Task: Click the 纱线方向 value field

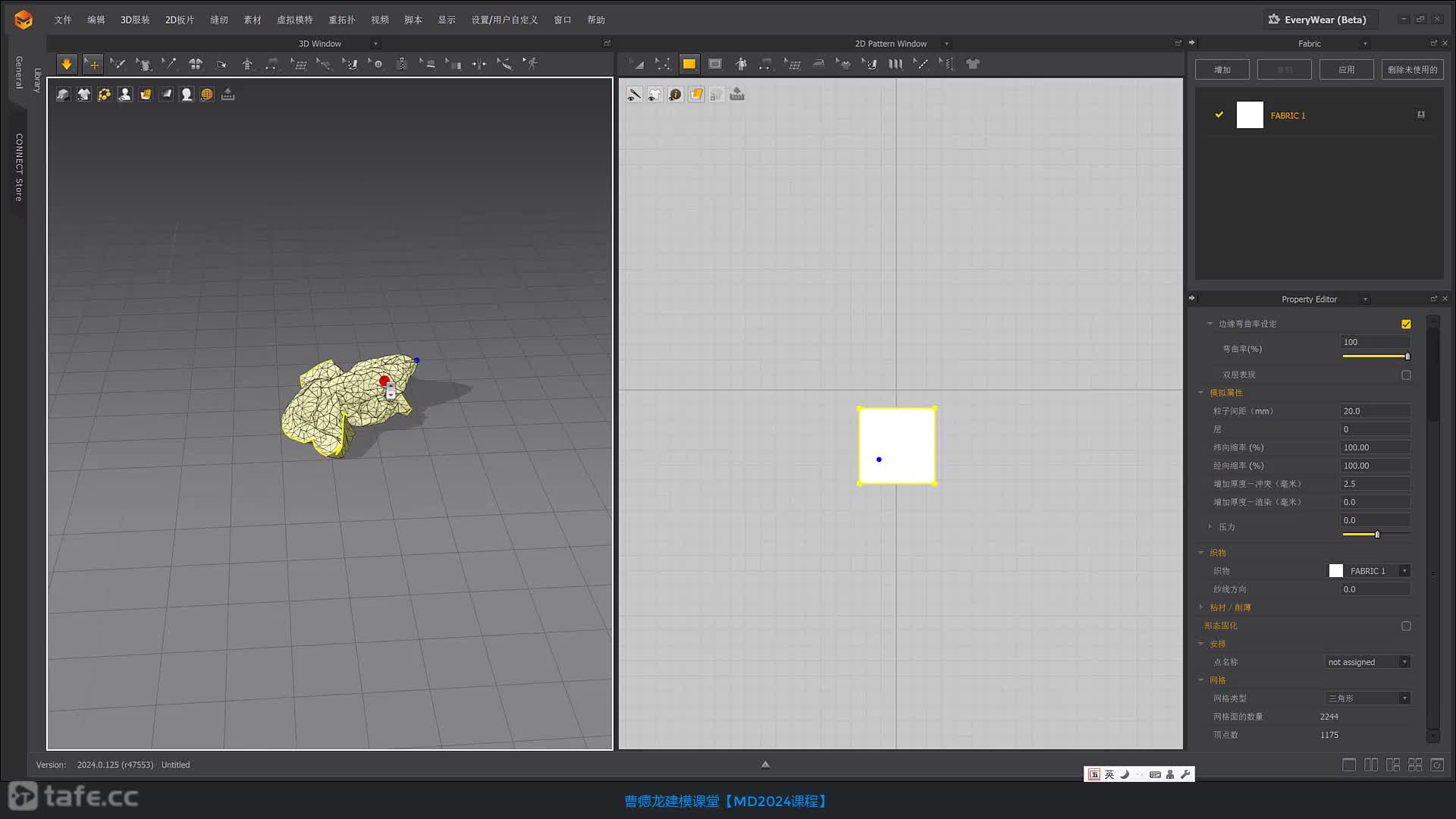Action: coord(1376,589)
